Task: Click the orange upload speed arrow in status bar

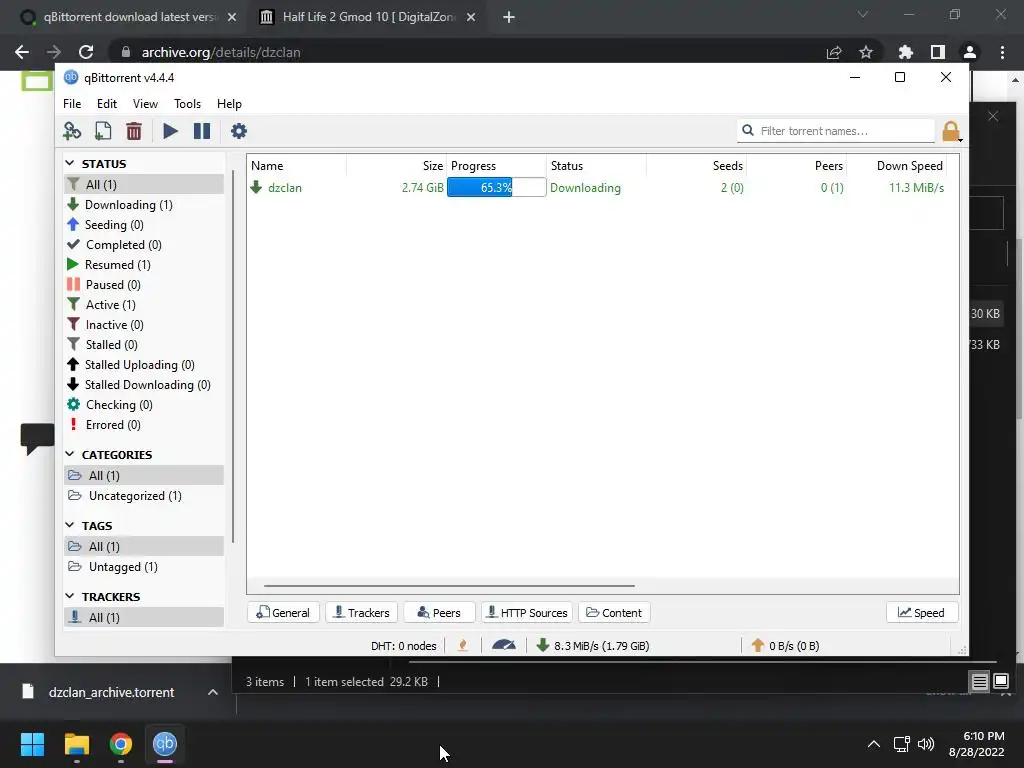Action: [758, 645]
